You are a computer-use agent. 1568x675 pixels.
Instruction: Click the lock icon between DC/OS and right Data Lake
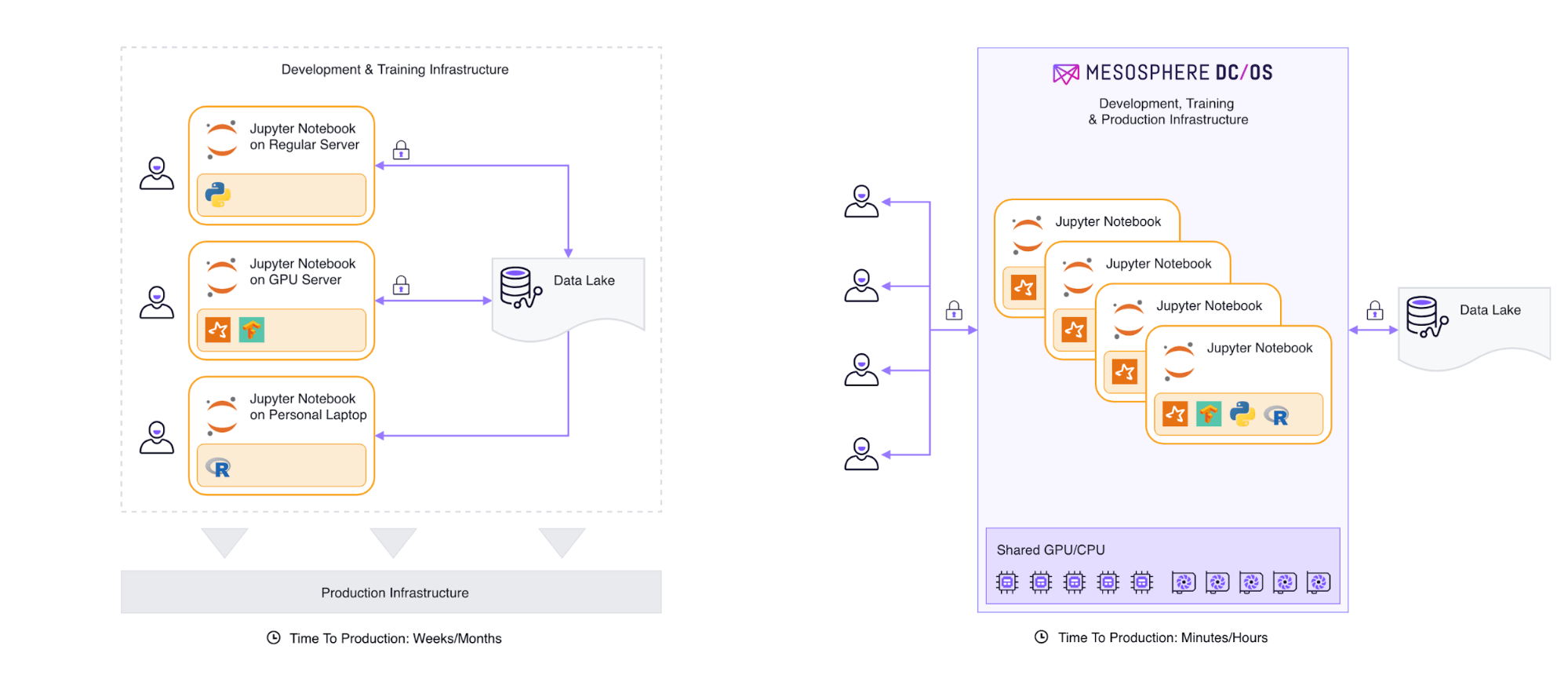pos(1375,310)
